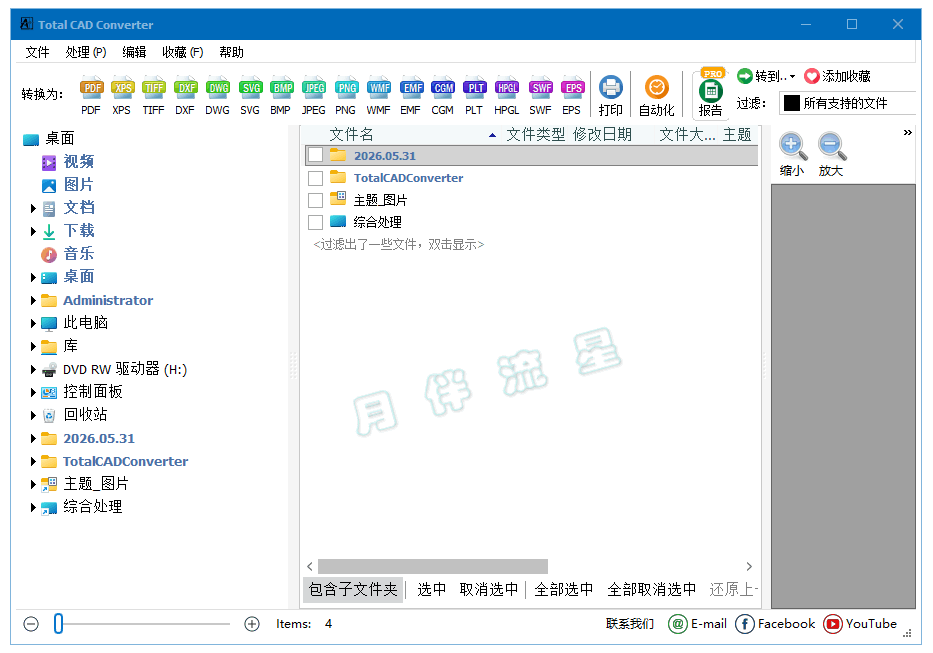Select CGM output icon
933x653 pixels.
[443, 95]
